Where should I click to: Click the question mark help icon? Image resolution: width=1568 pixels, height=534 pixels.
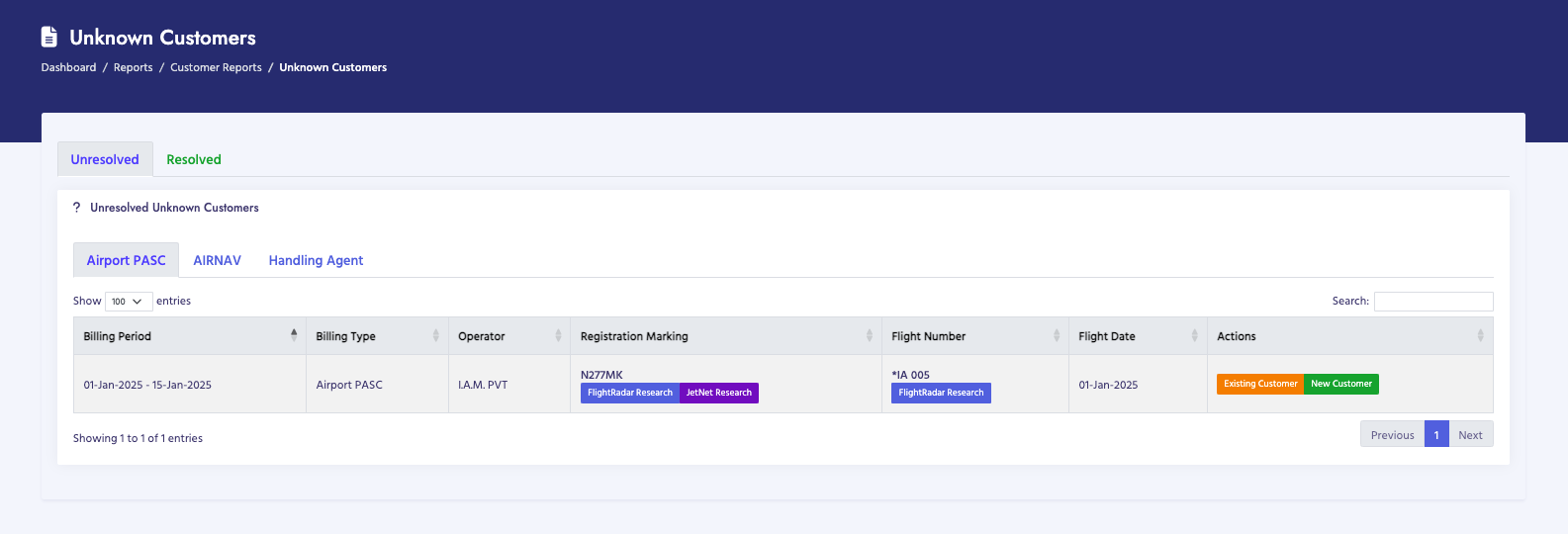click(x=77, y=208)
